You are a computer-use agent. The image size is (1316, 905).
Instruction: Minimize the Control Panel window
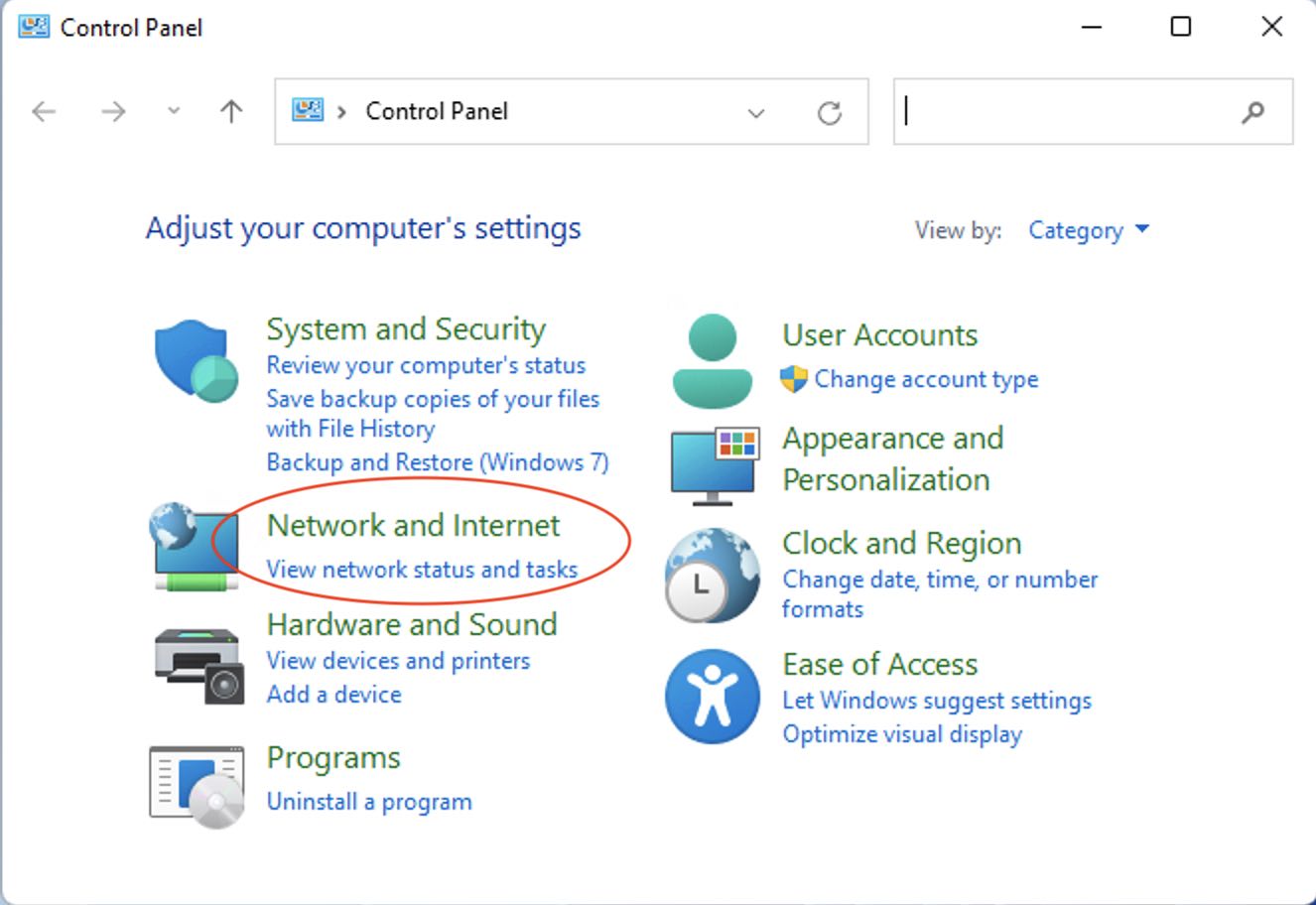tap(1092, 27)
